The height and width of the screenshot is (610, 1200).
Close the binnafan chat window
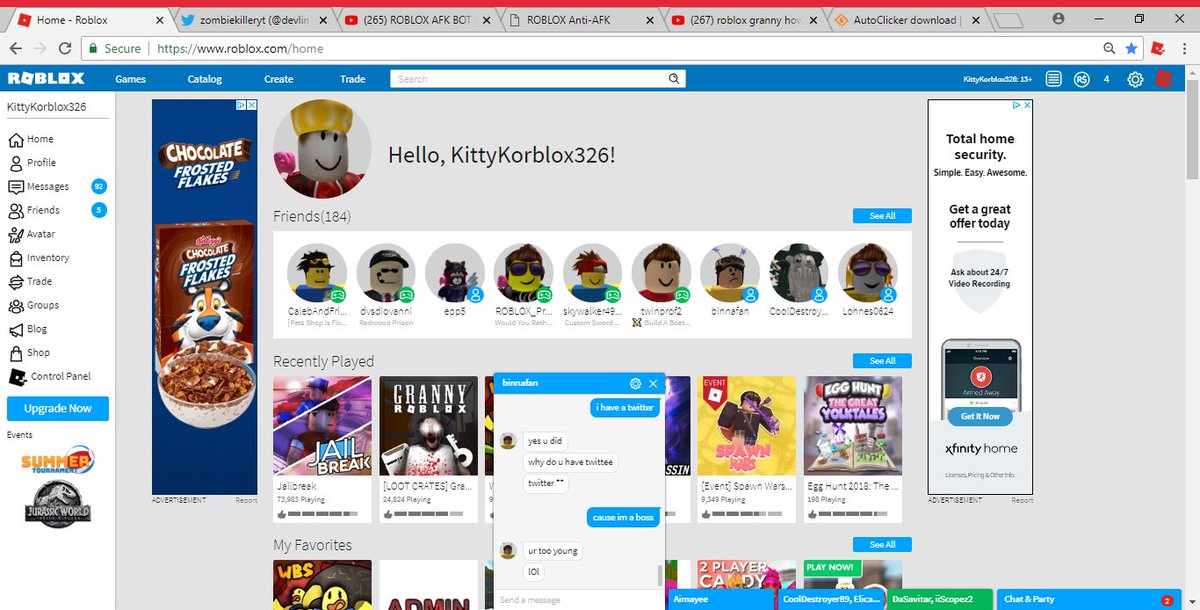654,383
